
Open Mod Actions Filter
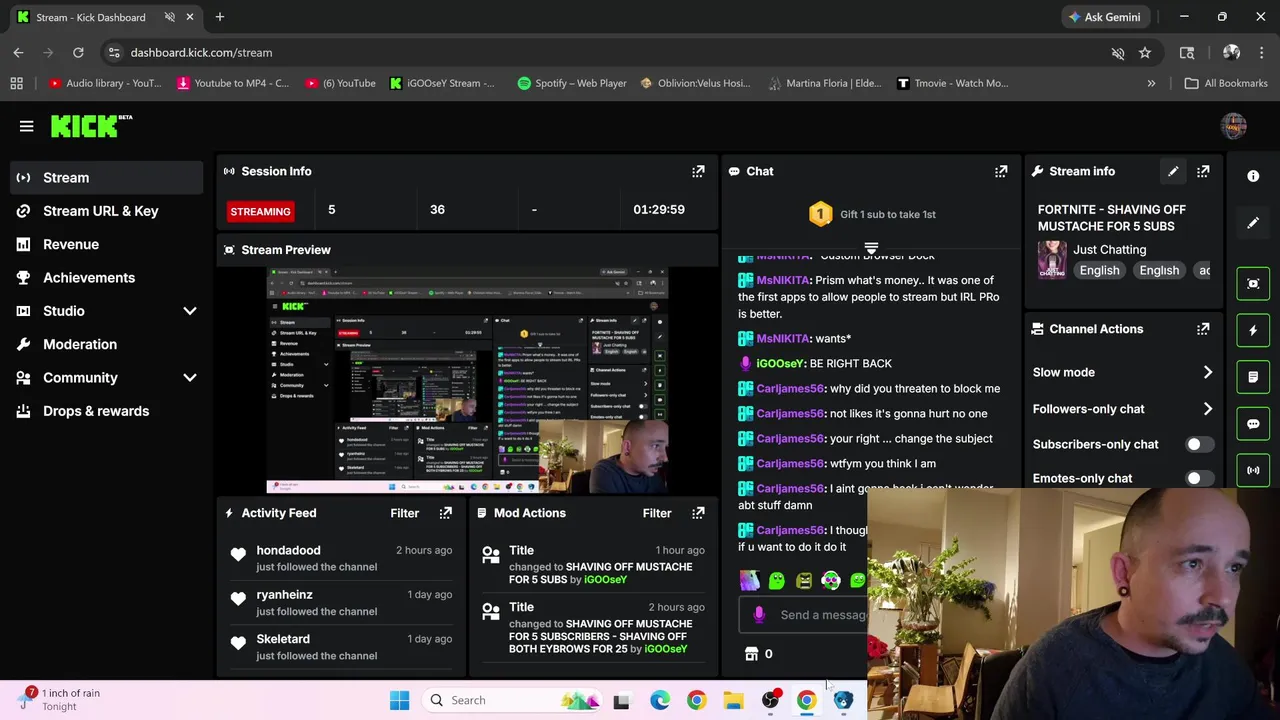[657, 513]
